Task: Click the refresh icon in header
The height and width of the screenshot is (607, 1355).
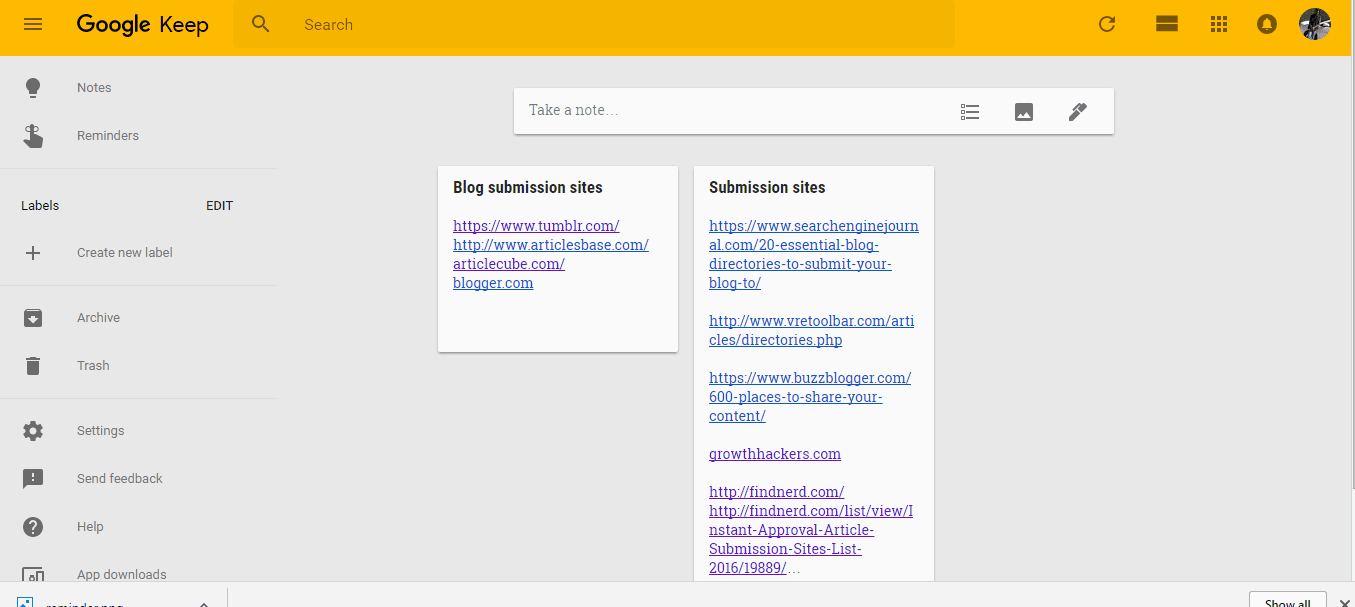Action: (1107, 24)
